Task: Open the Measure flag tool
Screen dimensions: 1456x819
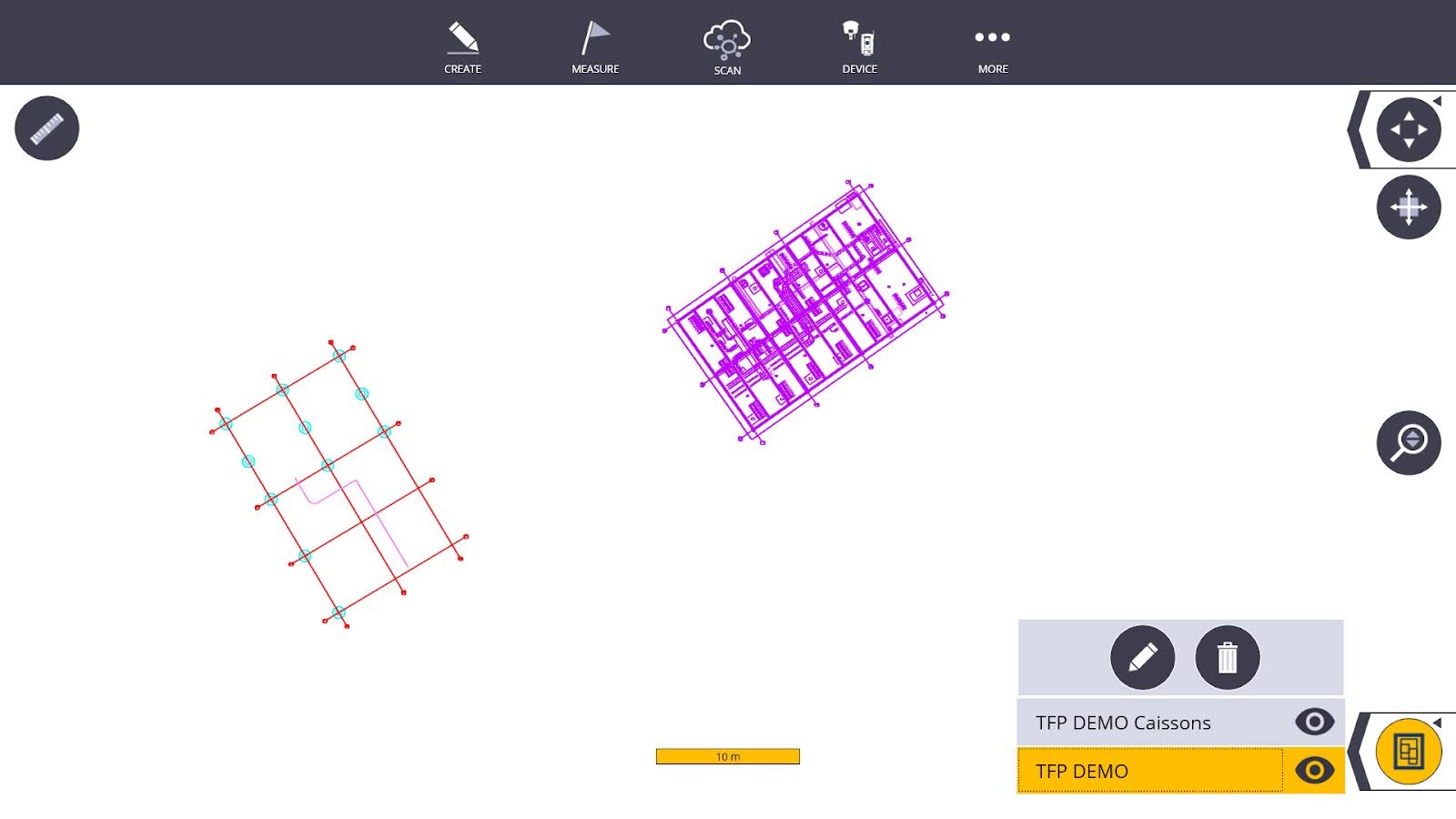Action: coord(595,47)
